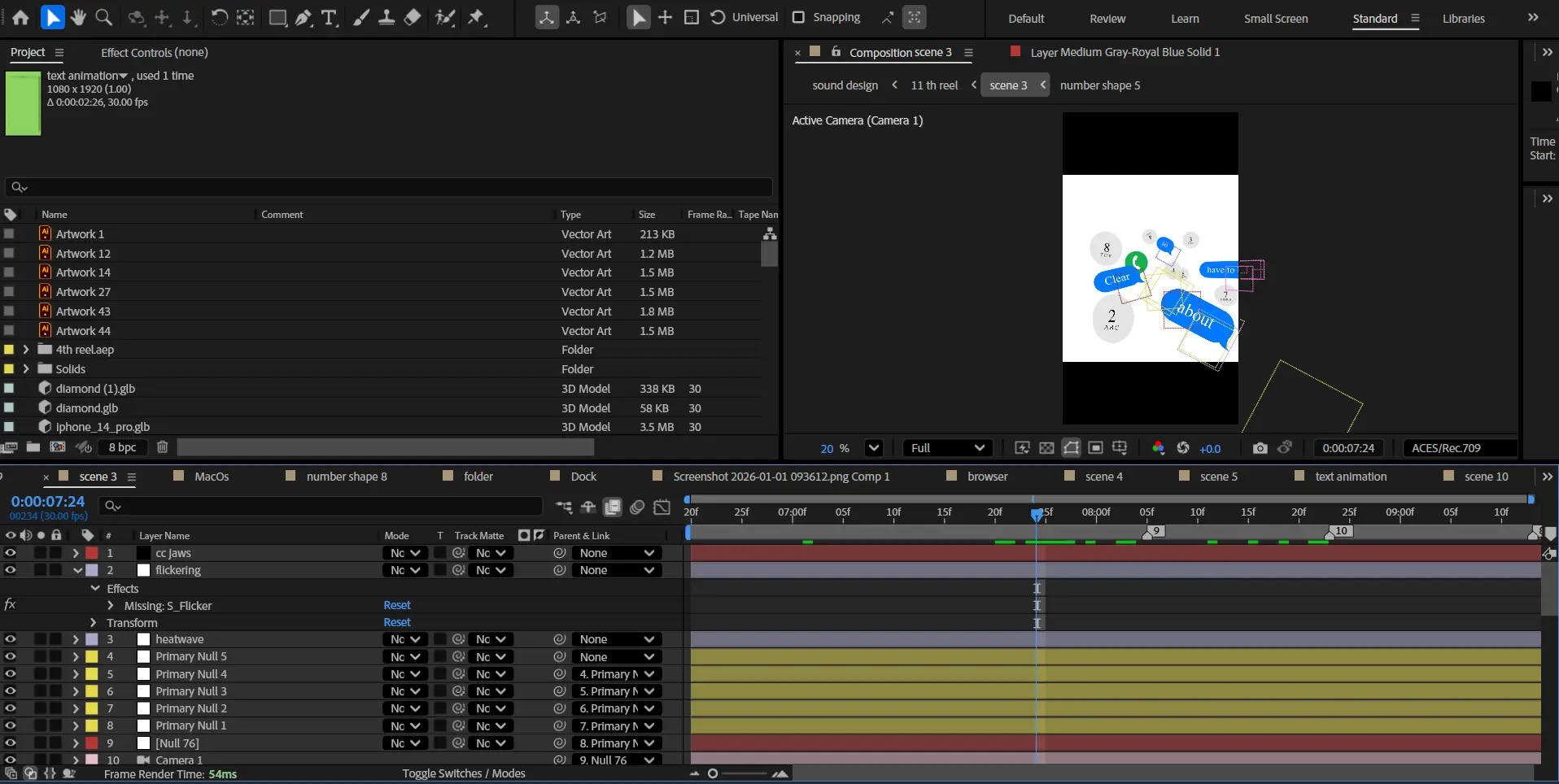Switch to the Review workspace

1107,19
